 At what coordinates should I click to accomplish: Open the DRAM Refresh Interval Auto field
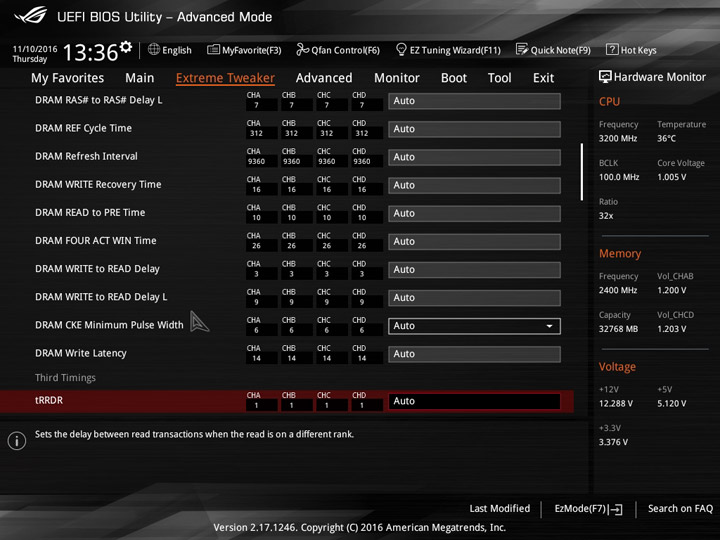pyautogui.click(x=474, y=157)
